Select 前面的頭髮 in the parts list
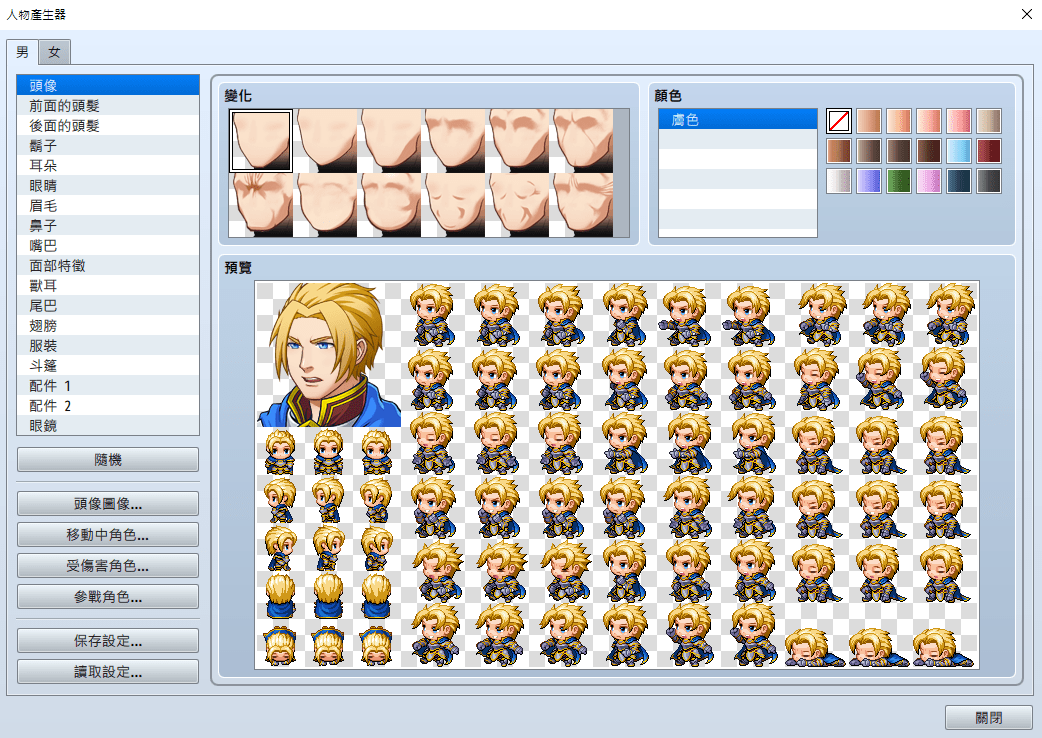 point(108,106)
